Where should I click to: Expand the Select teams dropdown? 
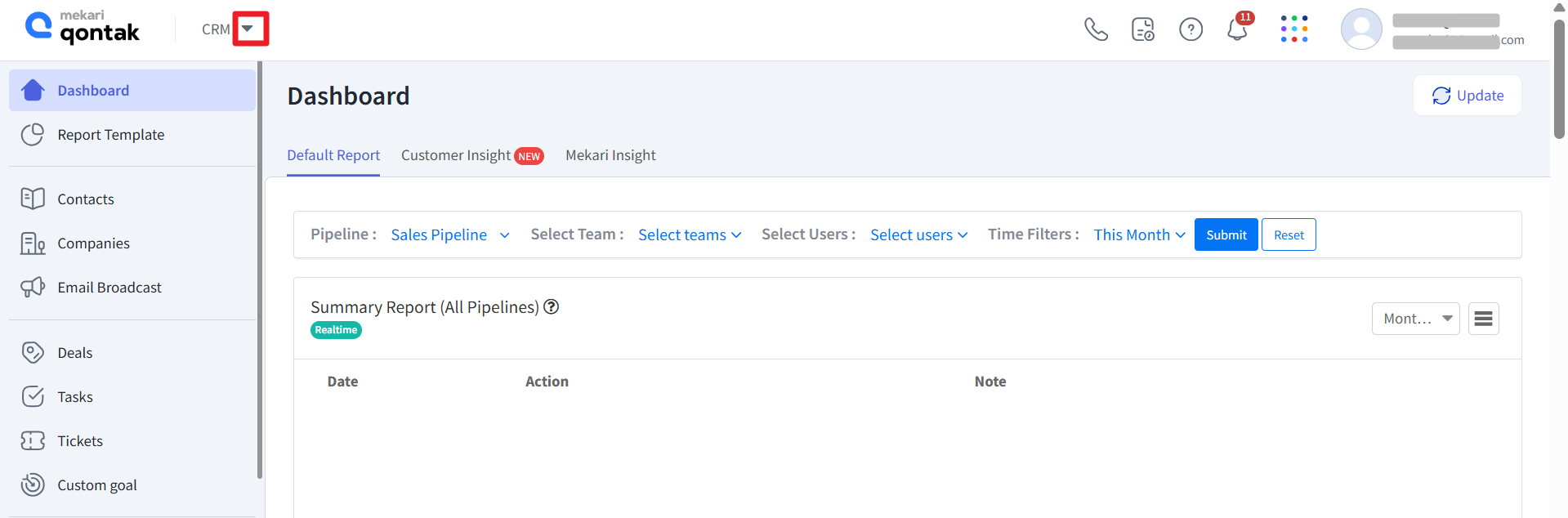[689, 235]
